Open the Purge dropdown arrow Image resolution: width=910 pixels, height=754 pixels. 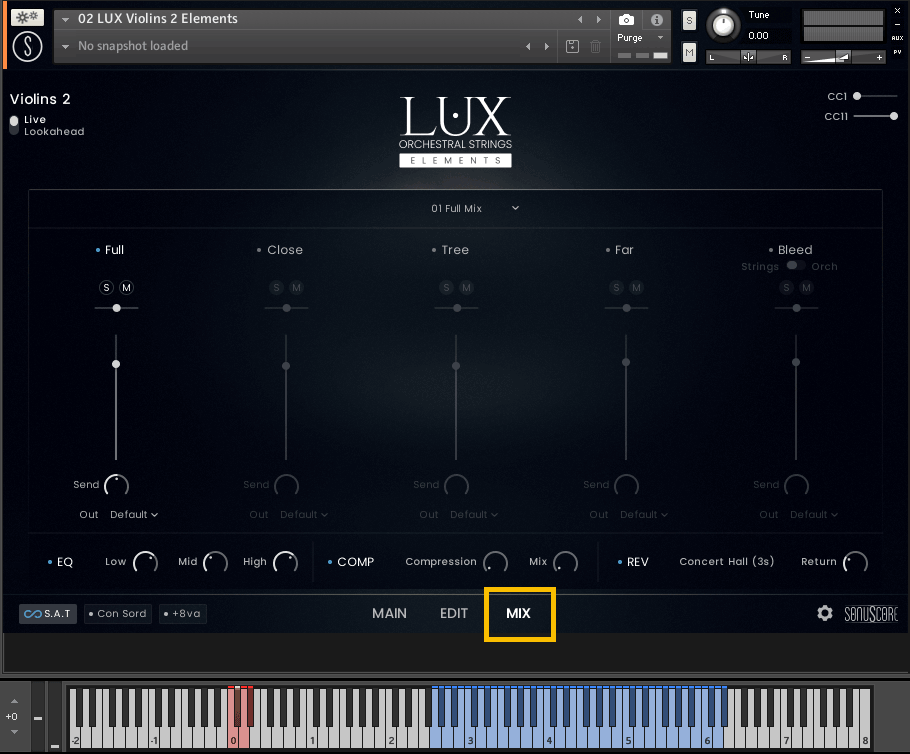(x=659, y=38)
